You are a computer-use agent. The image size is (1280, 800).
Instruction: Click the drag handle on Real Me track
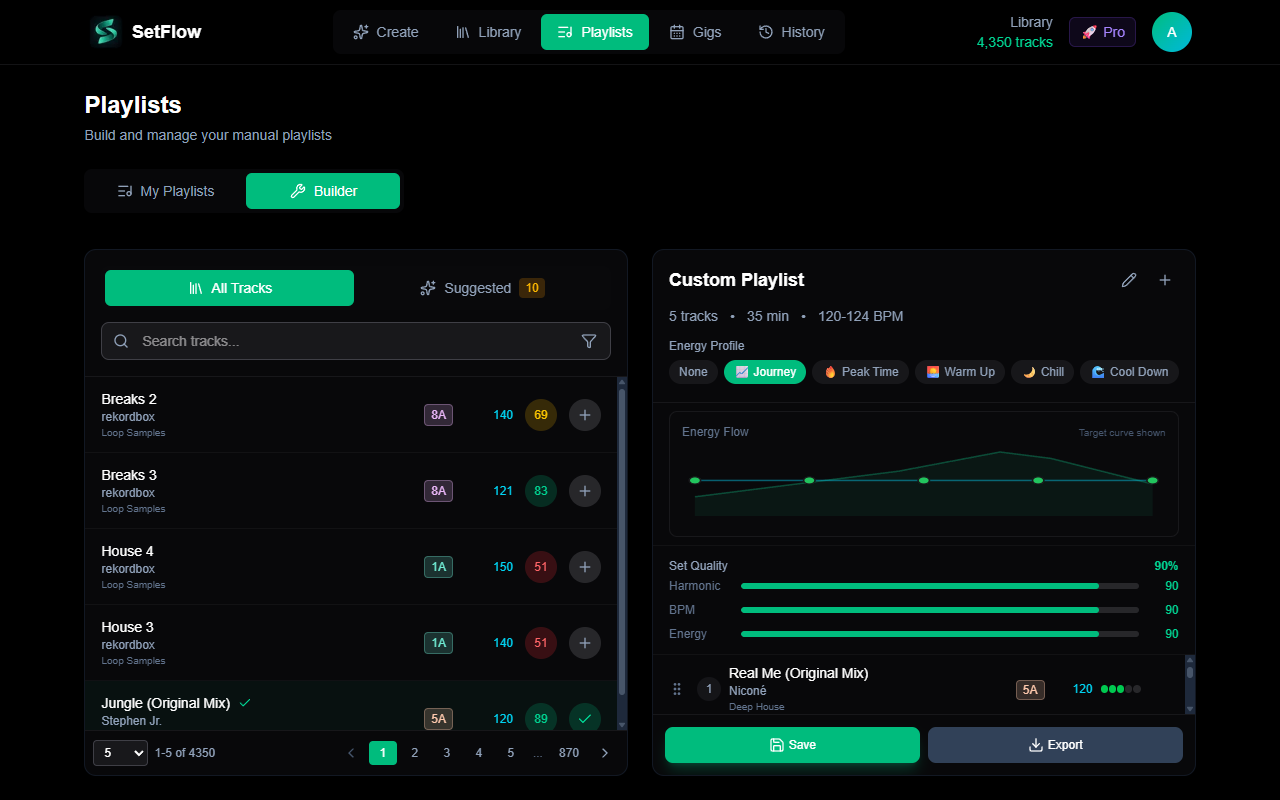pos(677,689)
